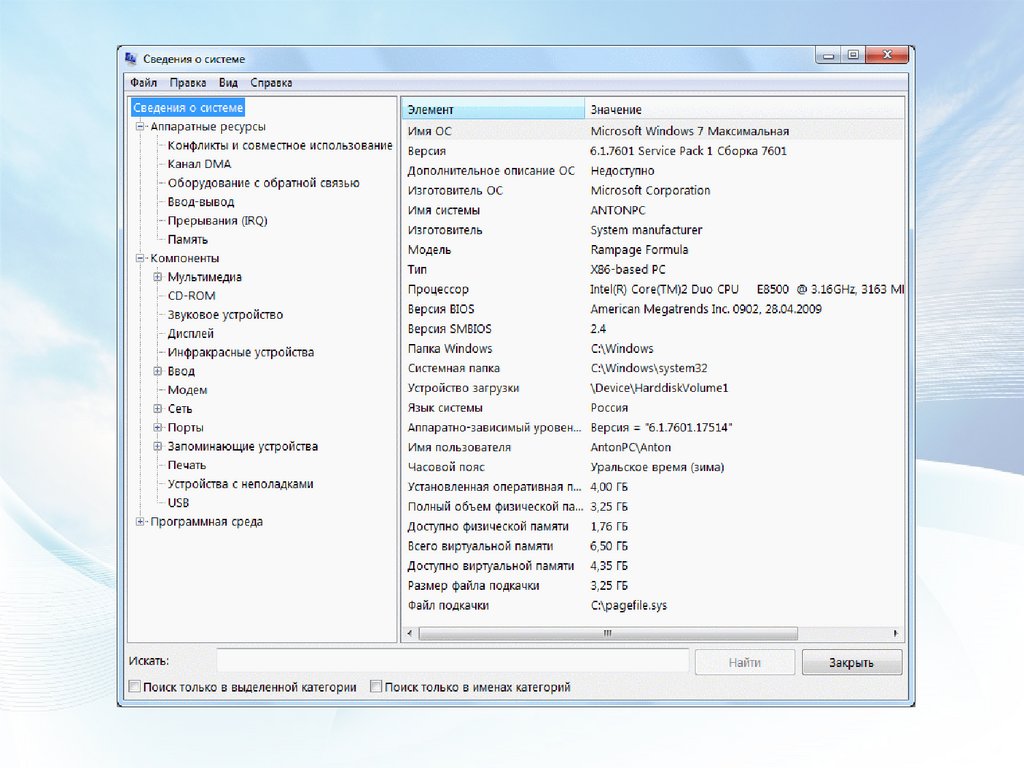Click the horizontal scrollbar thumb
The width and height of the screenshot is (1024, 768).
(x=607, y=633)
